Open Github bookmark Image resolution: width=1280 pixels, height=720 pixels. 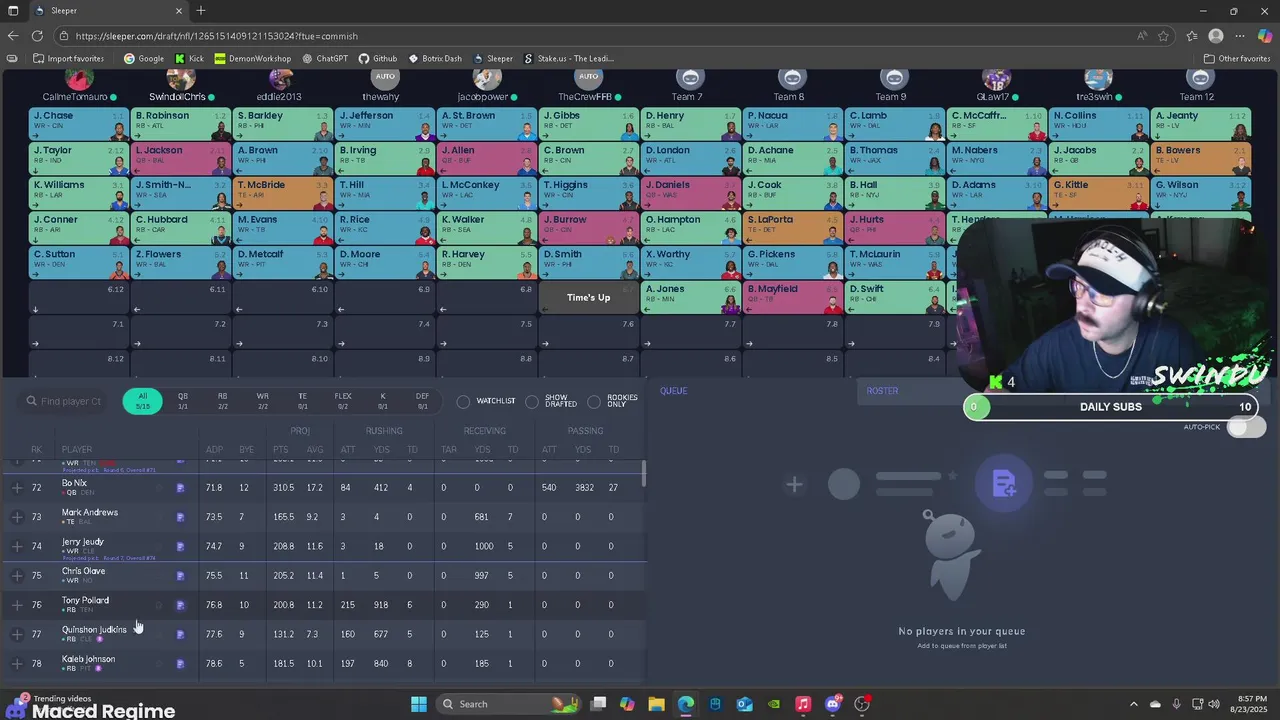[x=378, y=58]
